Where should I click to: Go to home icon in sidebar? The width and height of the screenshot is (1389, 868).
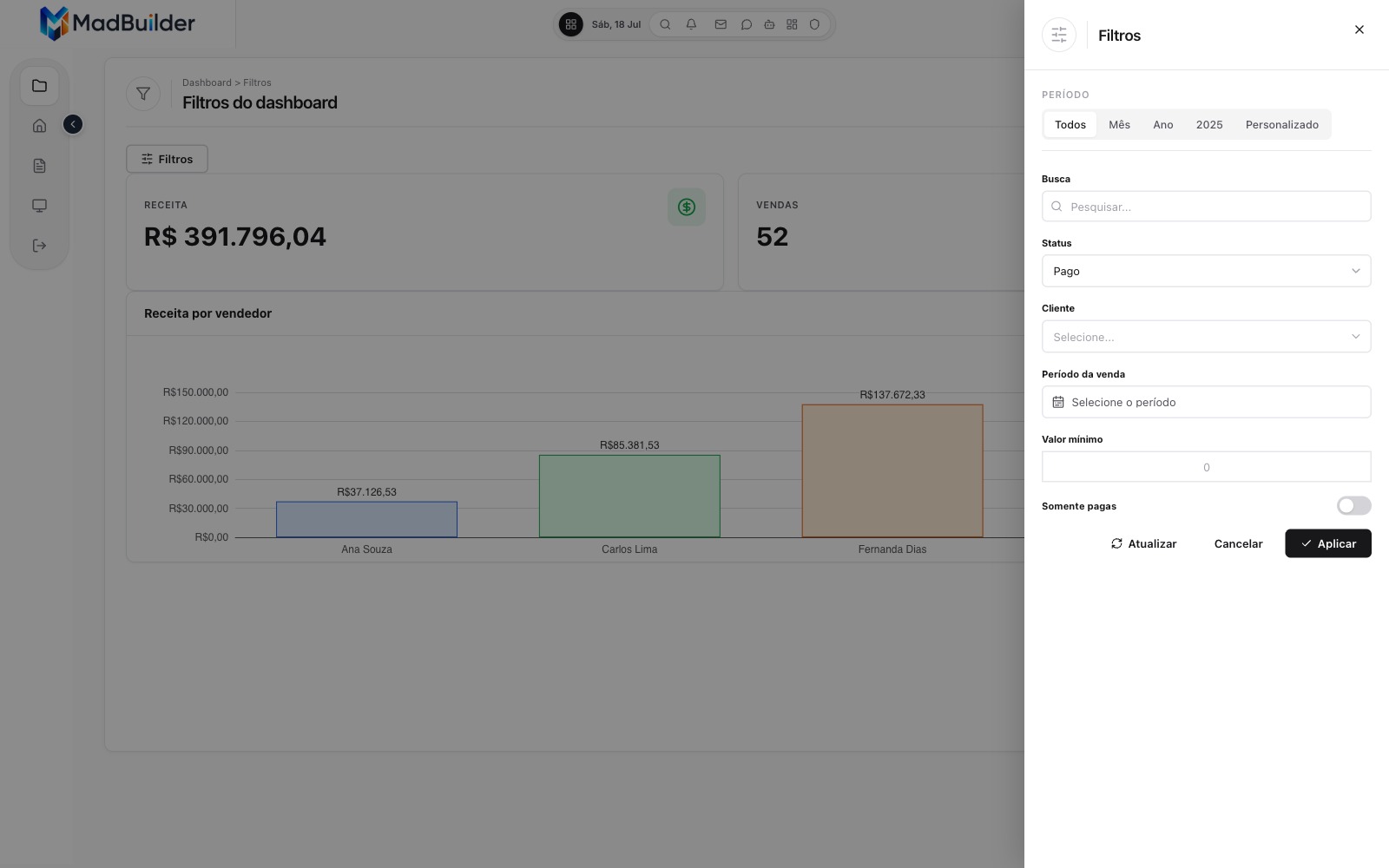[x=39, y=126]
